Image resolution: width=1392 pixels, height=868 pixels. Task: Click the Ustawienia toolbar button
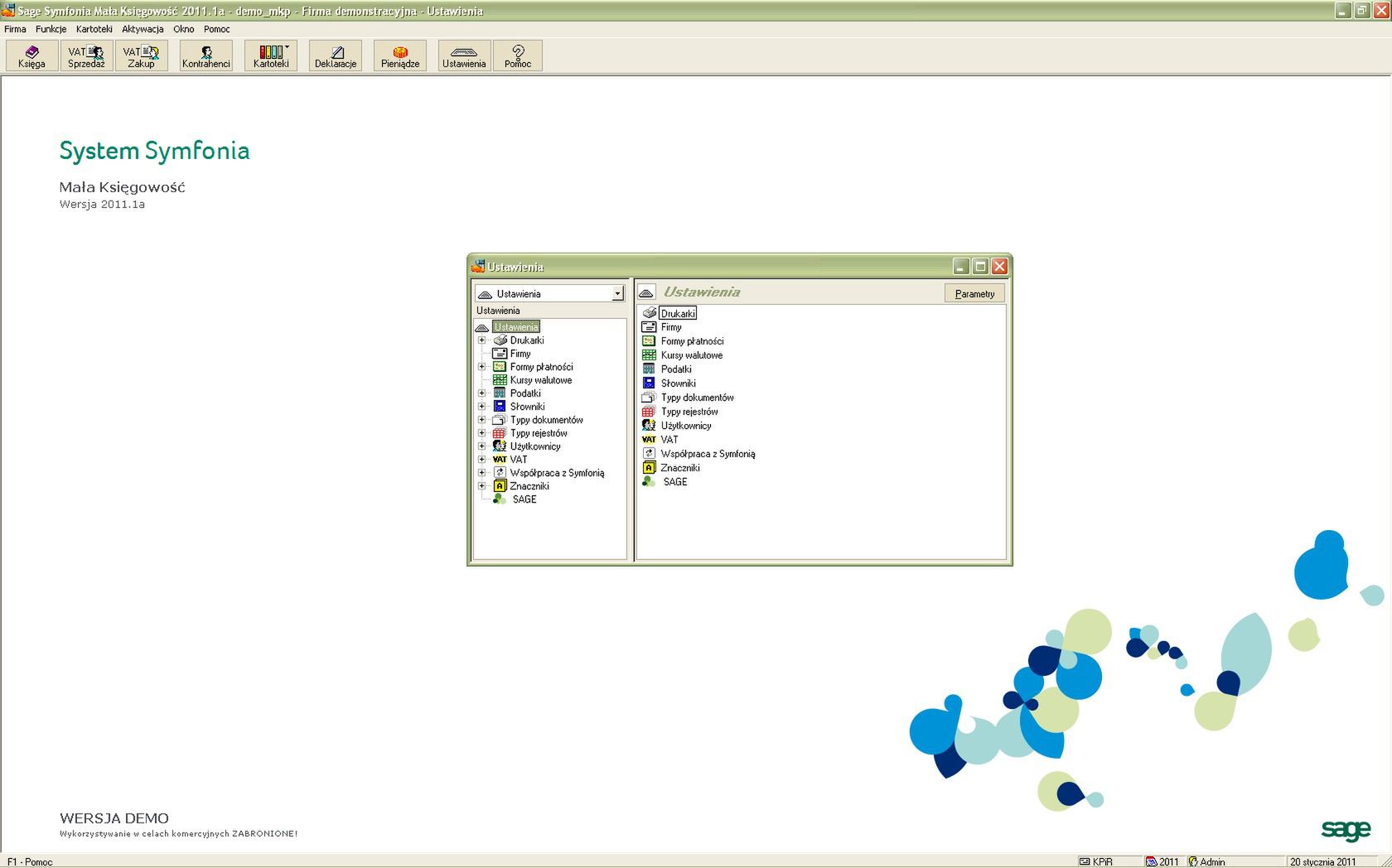click(464, 55)
